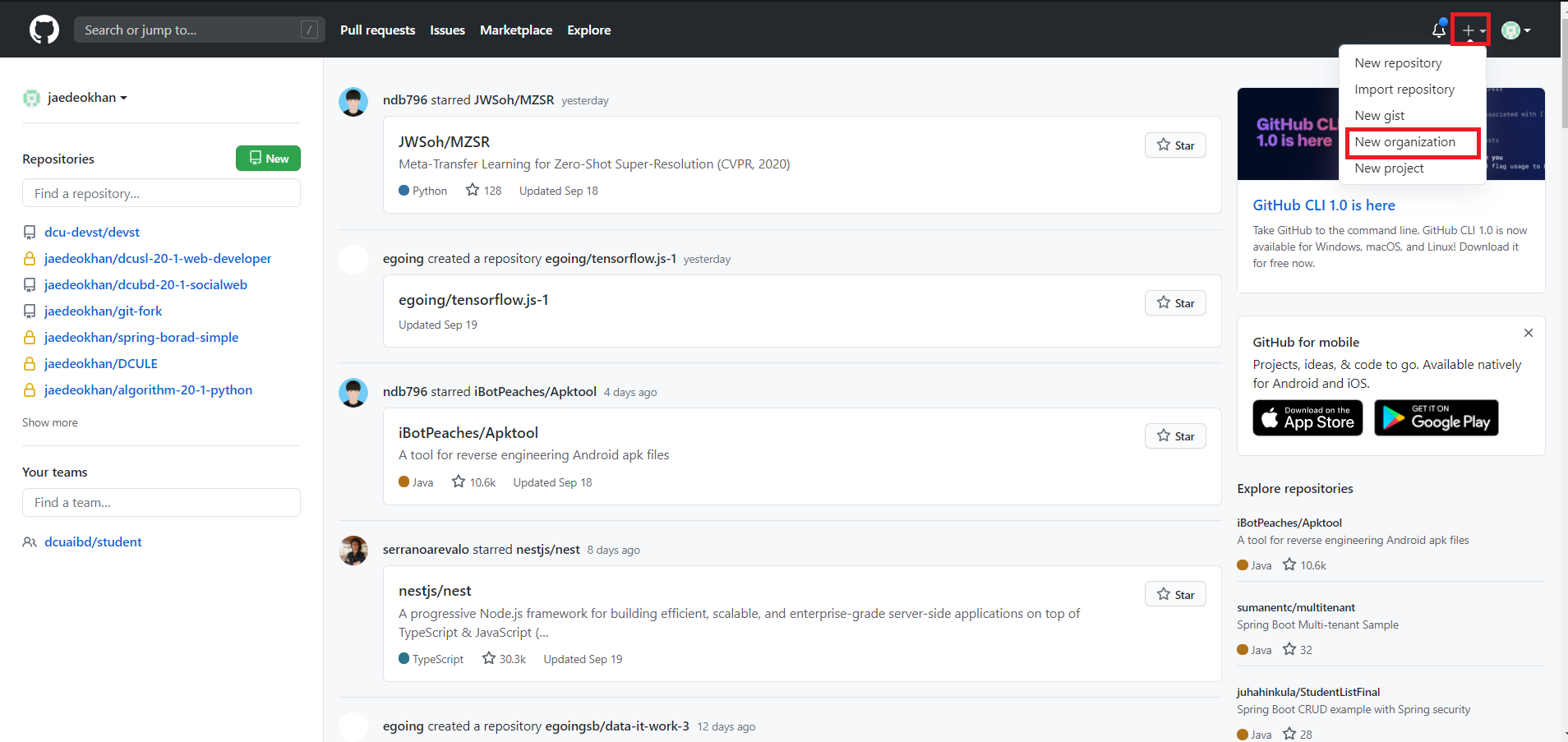The height and width of the screenshot is (742, 1568).
Task: View stargazers count 128 on MZSR
Action: click(x=484, y=191)
